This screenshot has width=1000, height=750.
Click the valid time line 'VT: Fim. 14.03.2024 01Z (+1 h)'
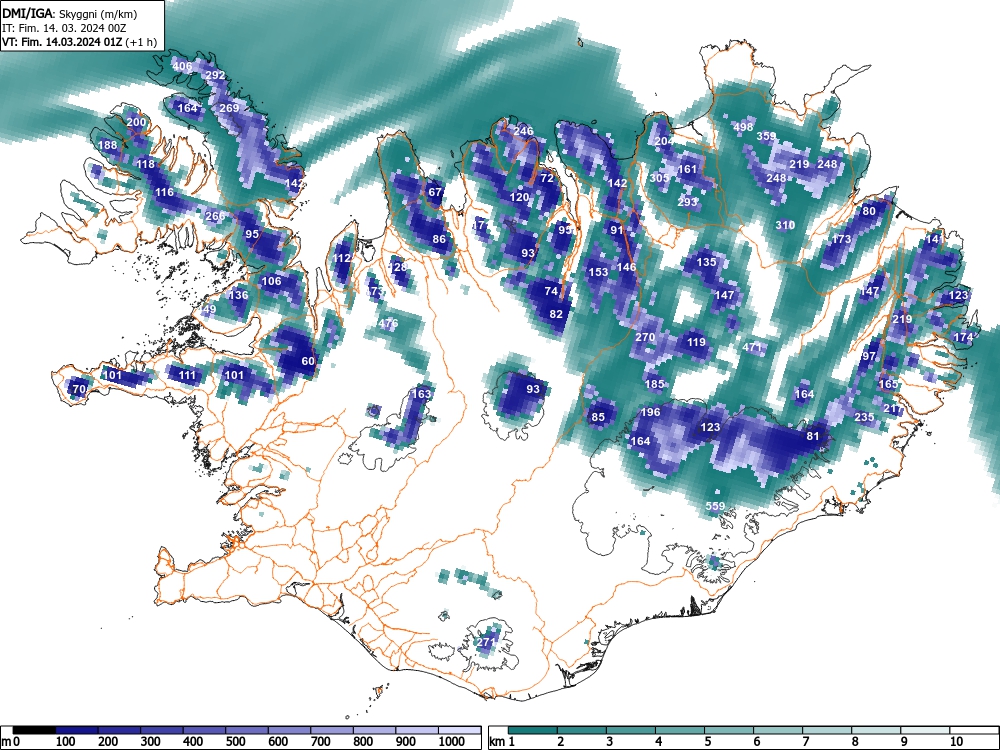click(x=79, y=42)
